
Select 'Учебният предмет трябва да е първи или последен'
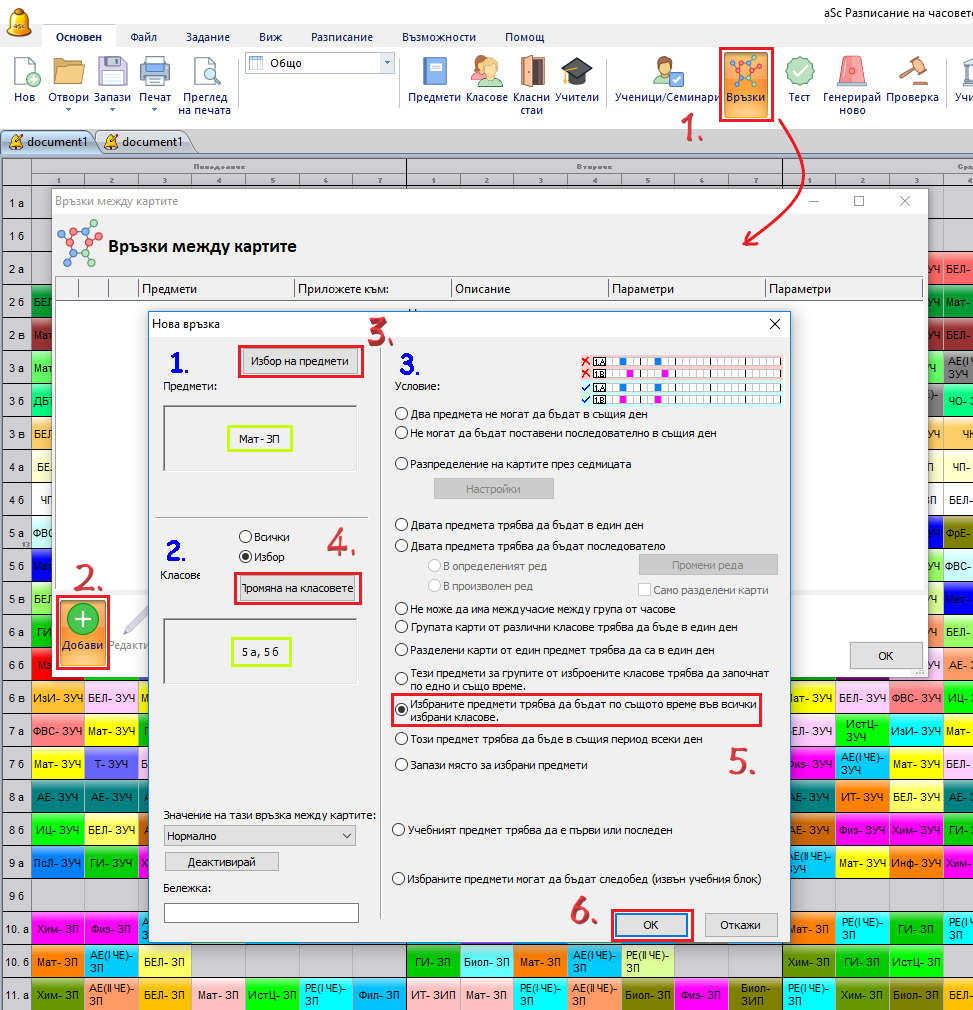coord(399,830)
